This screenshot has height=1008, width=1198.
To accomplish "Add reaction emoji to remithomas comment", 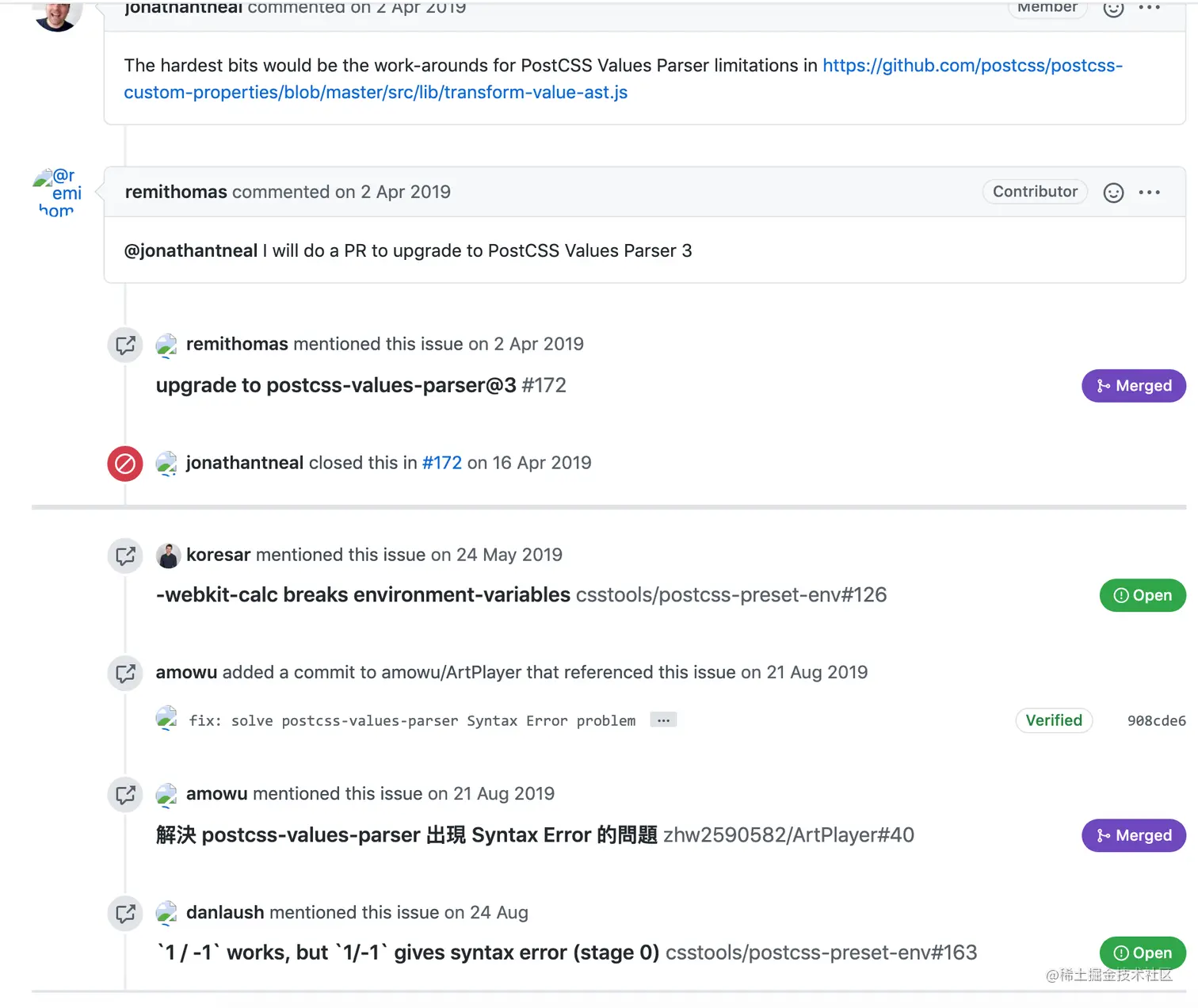I will [x=1113, y=193].
